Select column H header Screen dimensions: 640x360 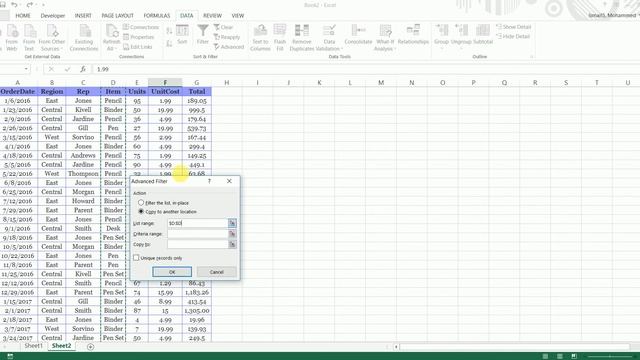click(x=227, y=82)
